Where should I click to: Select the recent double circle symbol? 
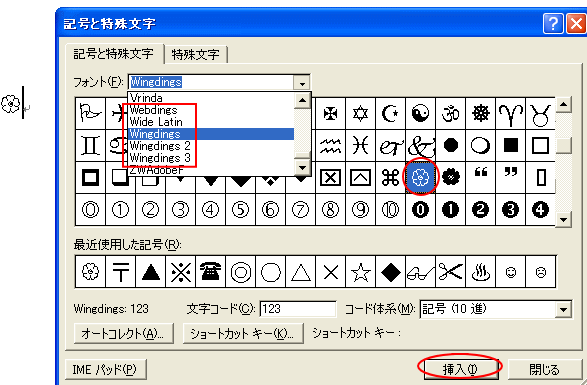(x=240, y=272)
